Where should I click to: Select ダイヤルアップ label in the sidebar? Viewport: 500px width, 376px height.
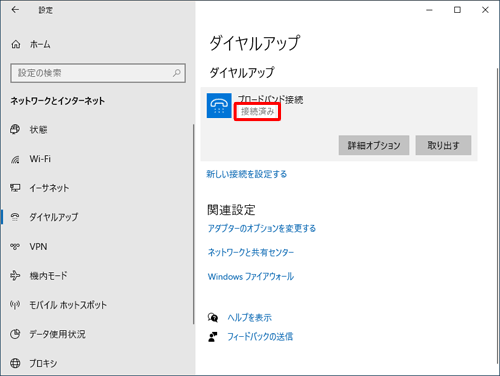54,217
